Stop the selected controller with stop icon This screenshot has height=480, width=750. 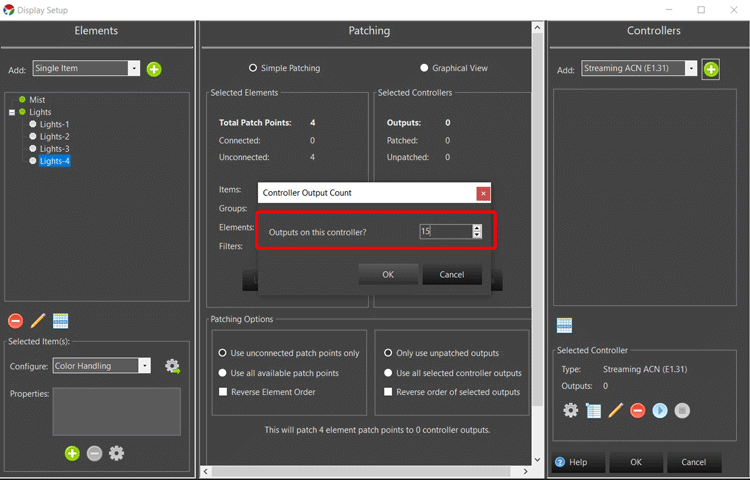682,410
